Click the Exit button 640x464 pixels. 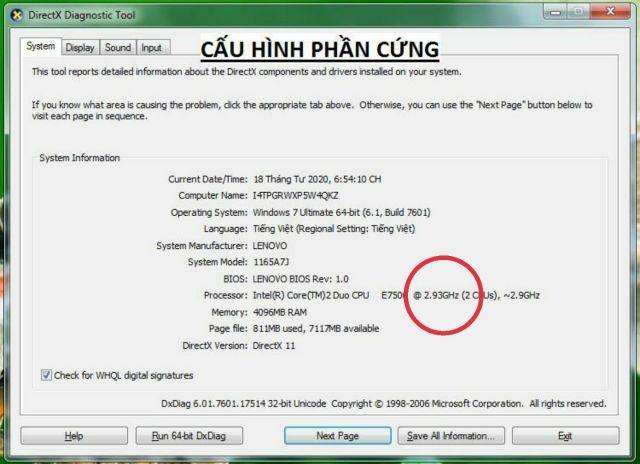coord(565,436)
